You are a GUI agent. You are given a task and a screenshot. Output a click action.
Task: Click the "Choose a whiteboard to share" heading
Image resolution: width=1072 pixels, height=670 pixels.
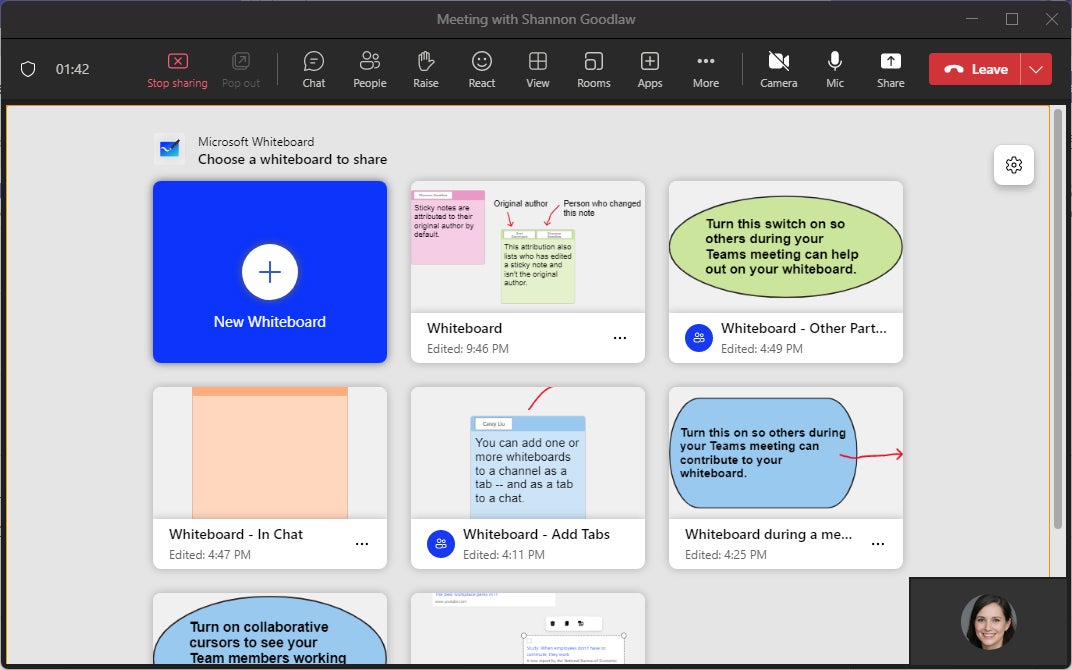pyautogui.click(x=293, y=159)
